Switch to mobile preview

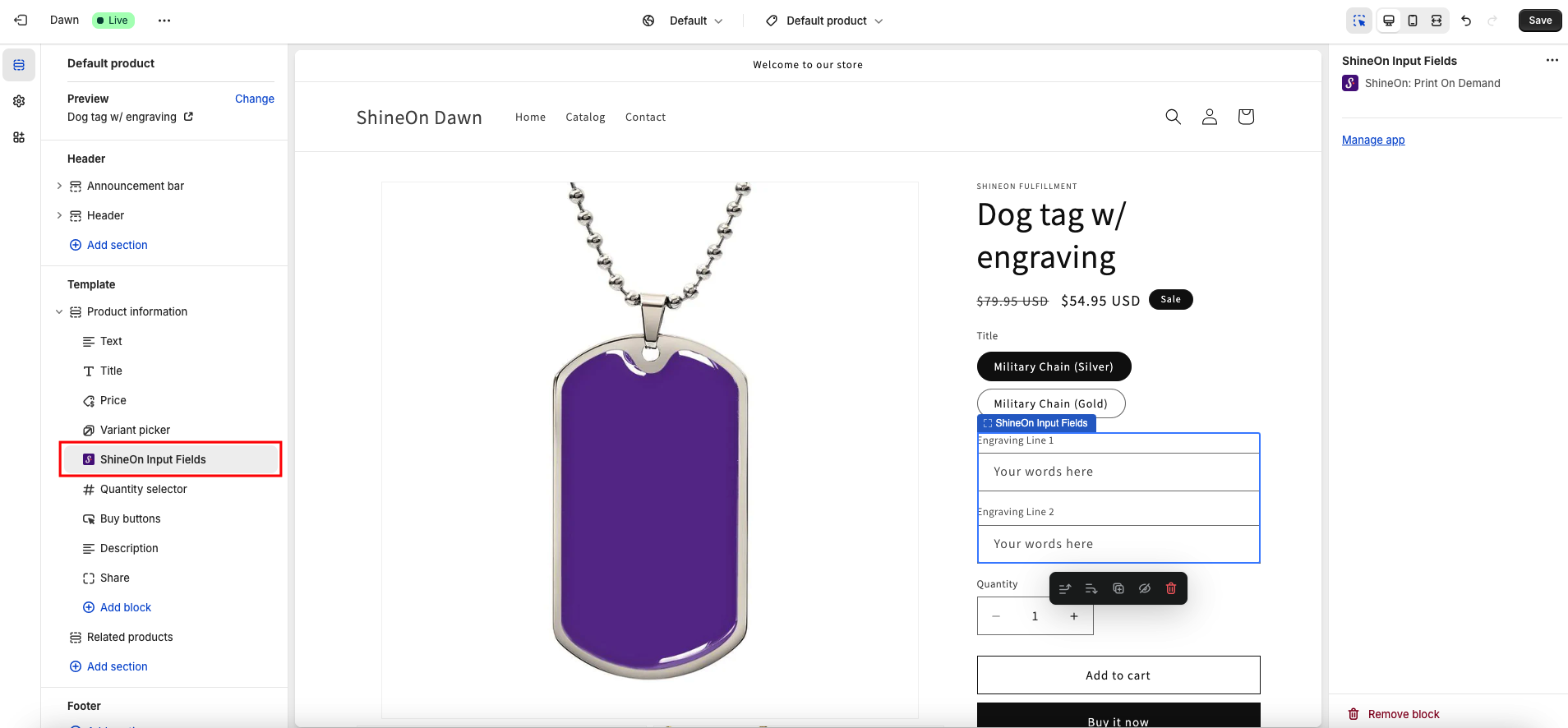(x=1413, y=21)
